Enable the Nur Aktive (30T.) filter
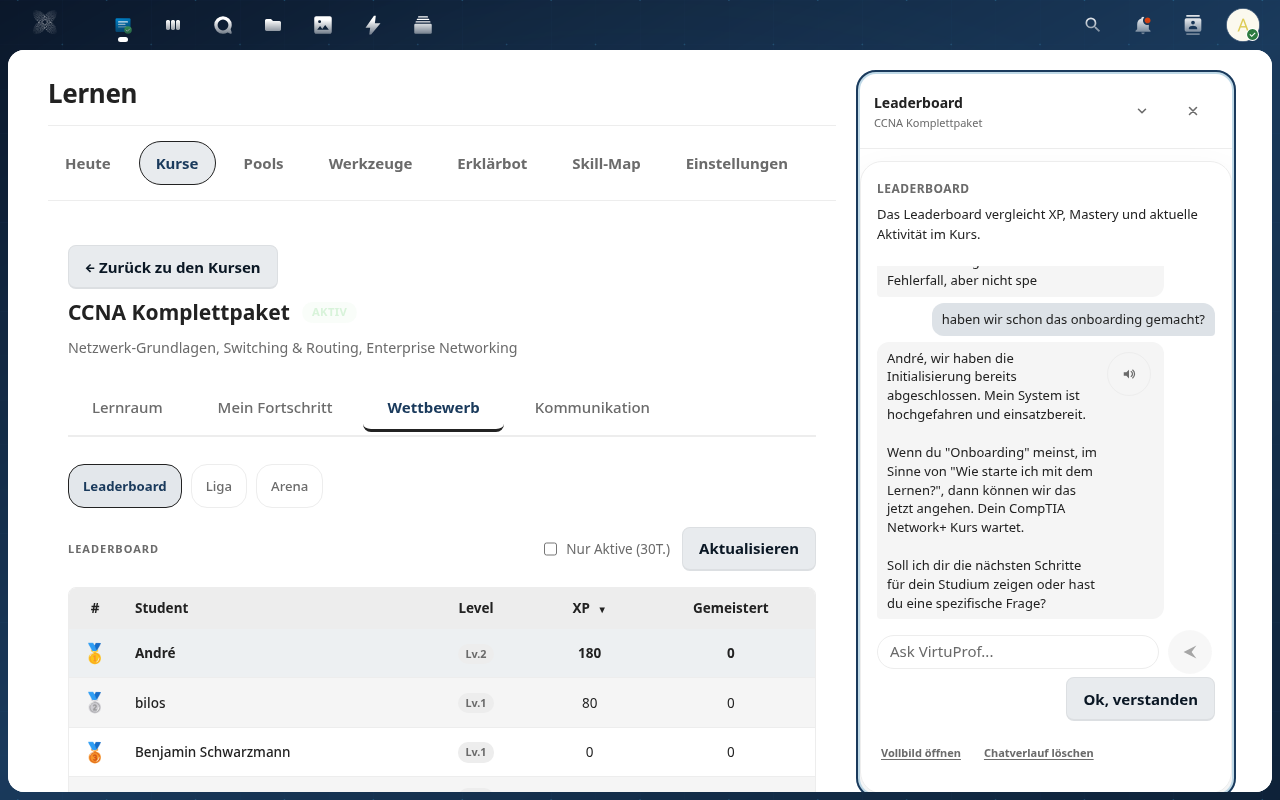Screen dimensions: 1280x800 click(x=550, y=549)
